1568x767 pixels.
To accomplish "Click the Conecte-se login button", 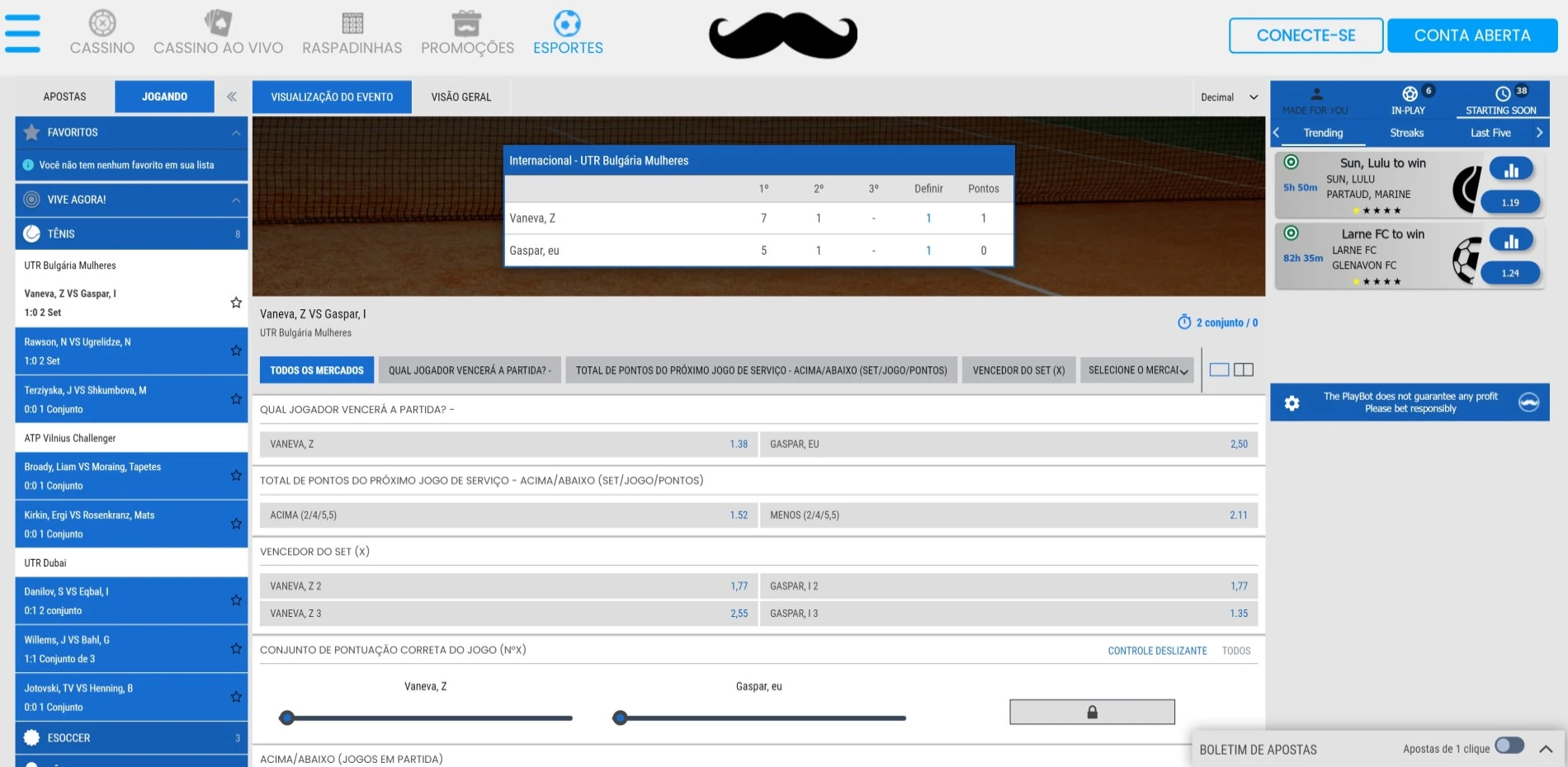I will (1306, 35).
